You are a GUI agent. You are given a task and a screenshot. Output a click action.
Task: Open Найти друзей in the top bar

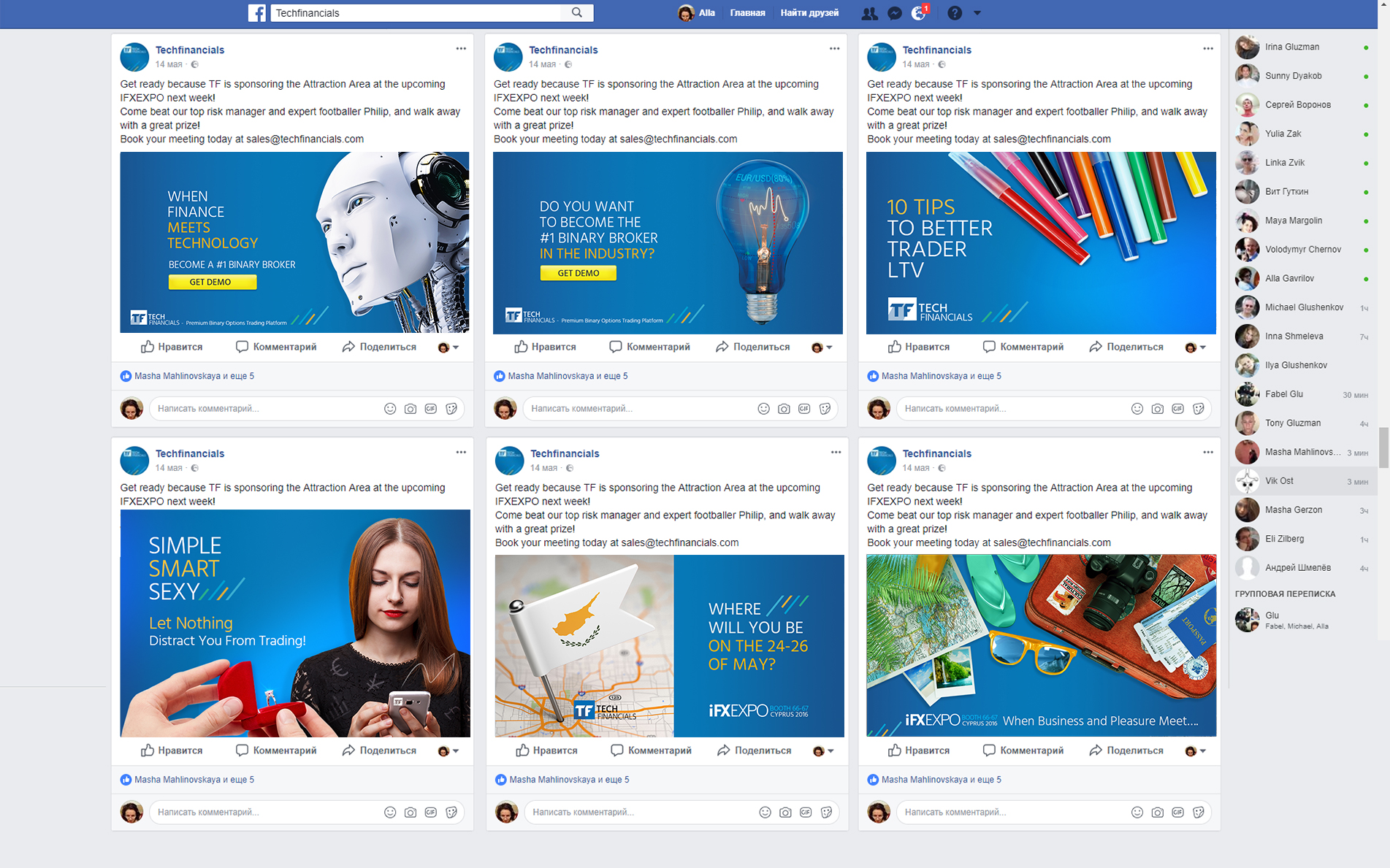809,12
